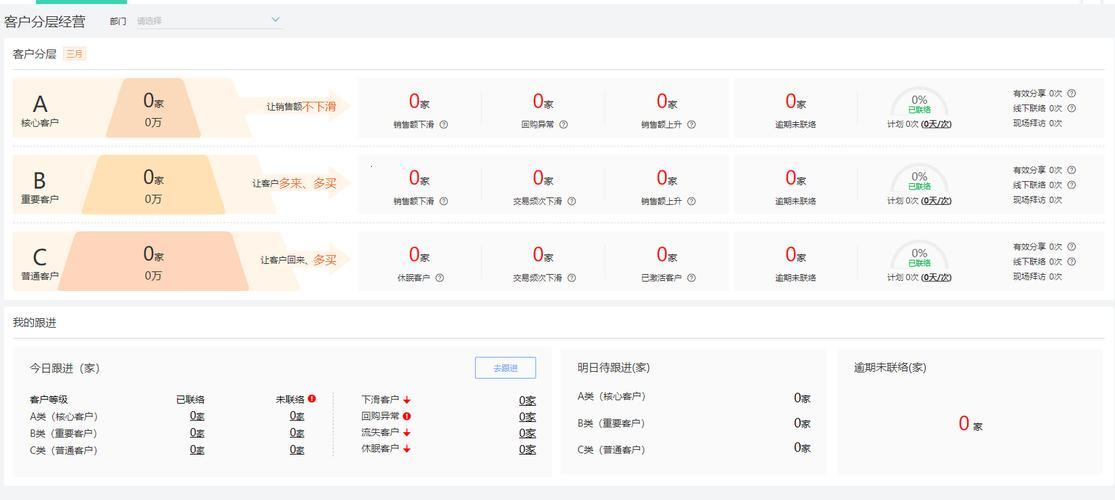Click 明日待跟进 C类（普通客户）0家 value
This screenshot has width=1115, height=500.
pyautogui.click(x=802, y=448)
